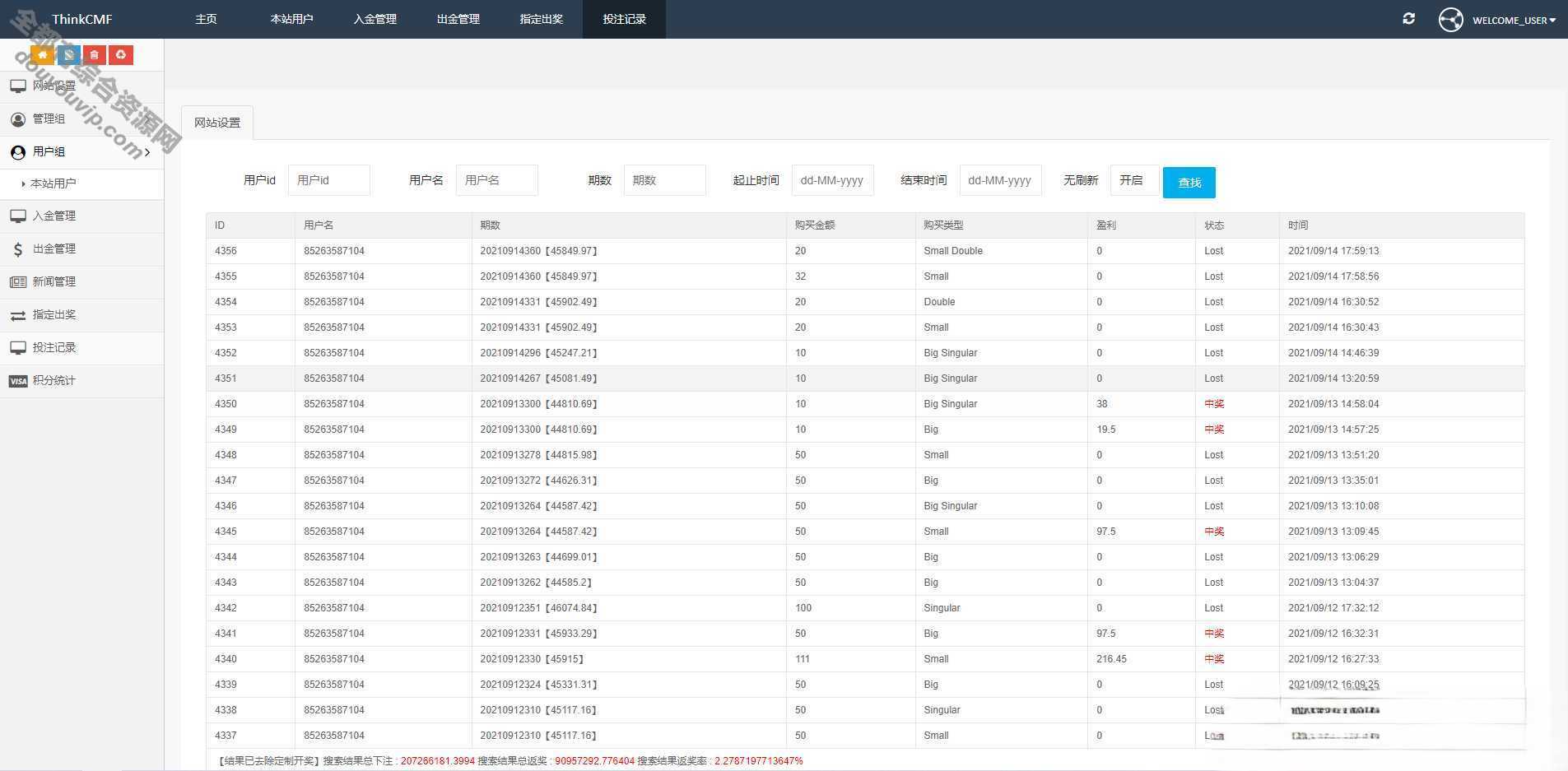The width and height of the screenshot is (1568, 771).
Task: Click period 20210912330【45915】
Action: tap(532, 659)
